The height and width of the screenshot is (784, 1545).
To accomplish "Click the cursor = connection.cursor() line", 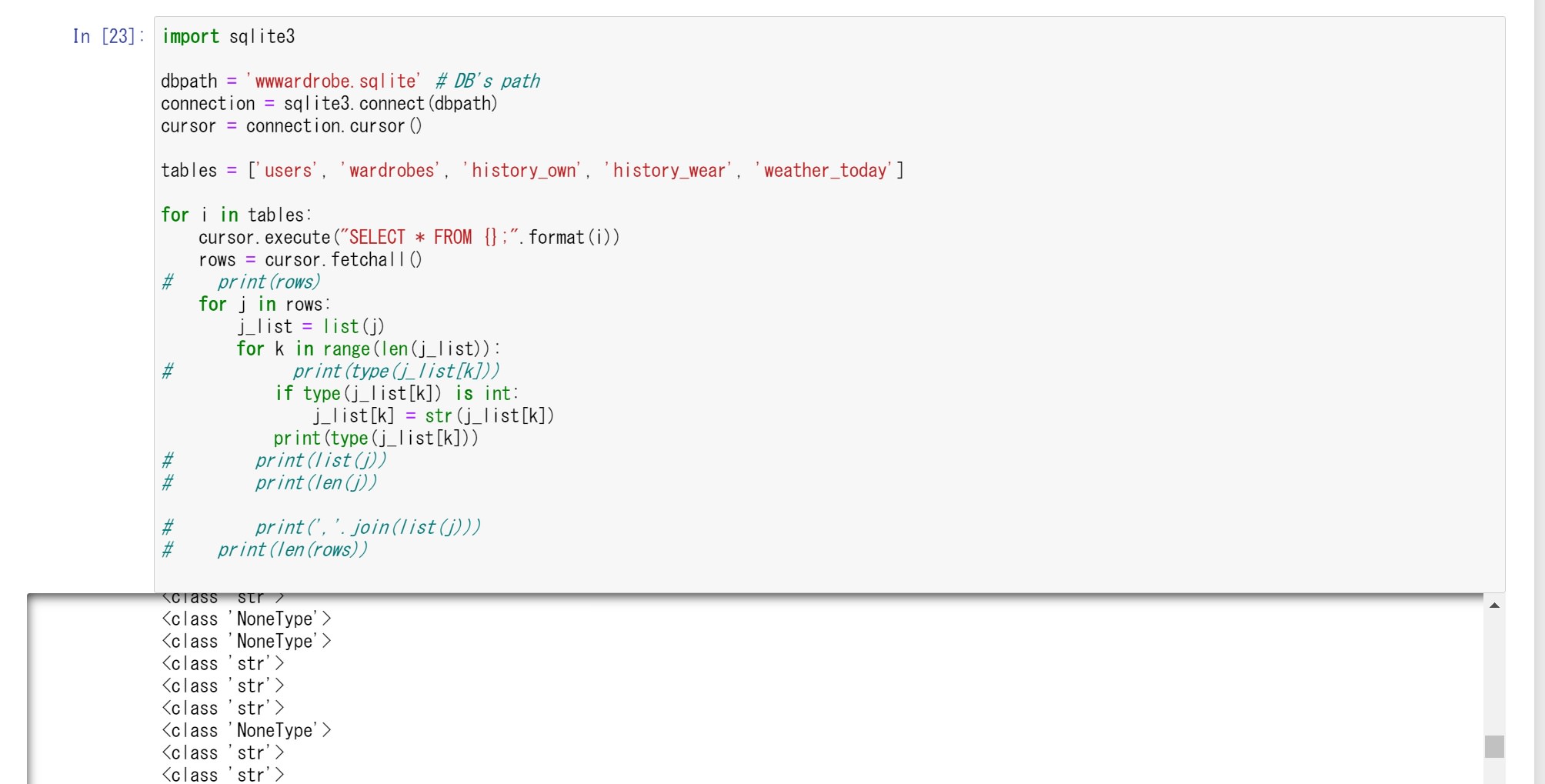I will 292,125.
